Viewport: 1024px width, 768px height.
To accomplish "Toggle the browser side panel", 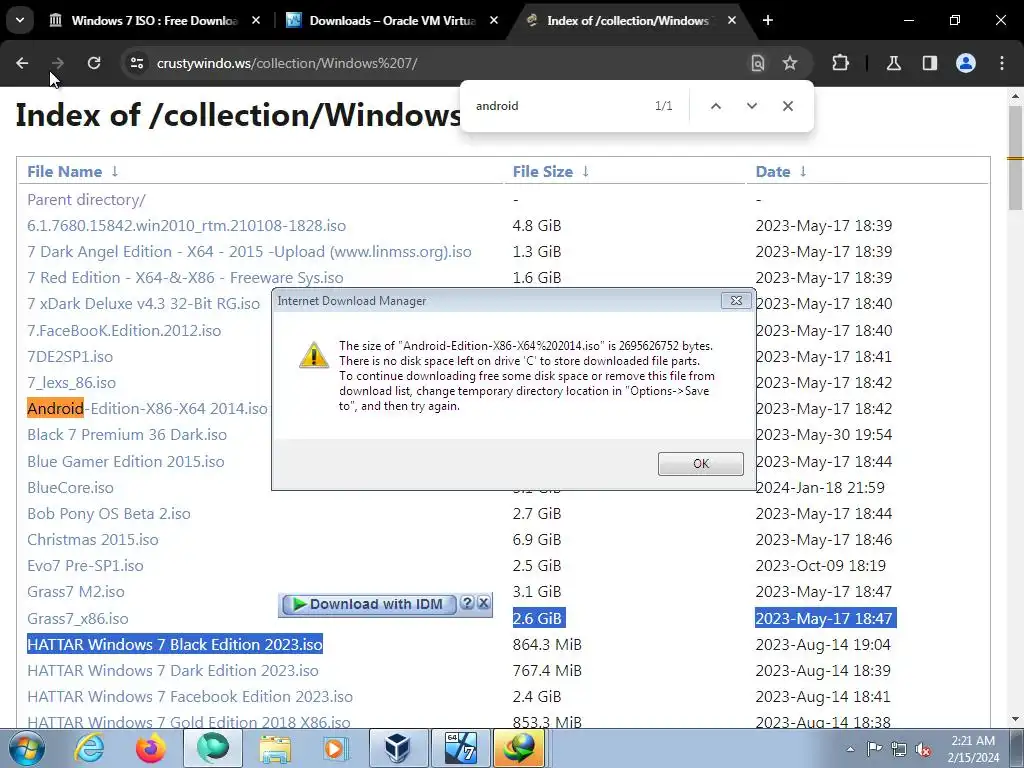I will [x=929, y=63].
